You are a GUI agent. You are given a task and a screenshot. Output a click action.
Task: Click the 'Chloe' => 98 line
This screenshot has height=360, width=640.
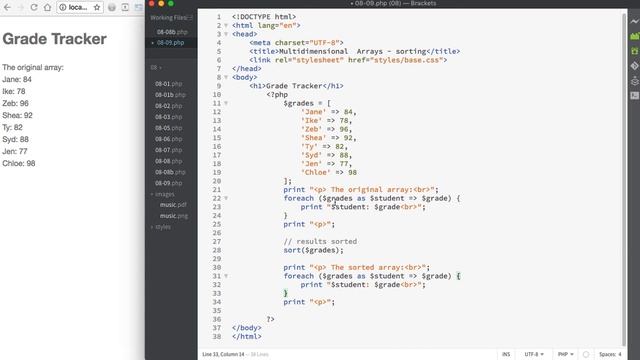(x=329, y=172)
